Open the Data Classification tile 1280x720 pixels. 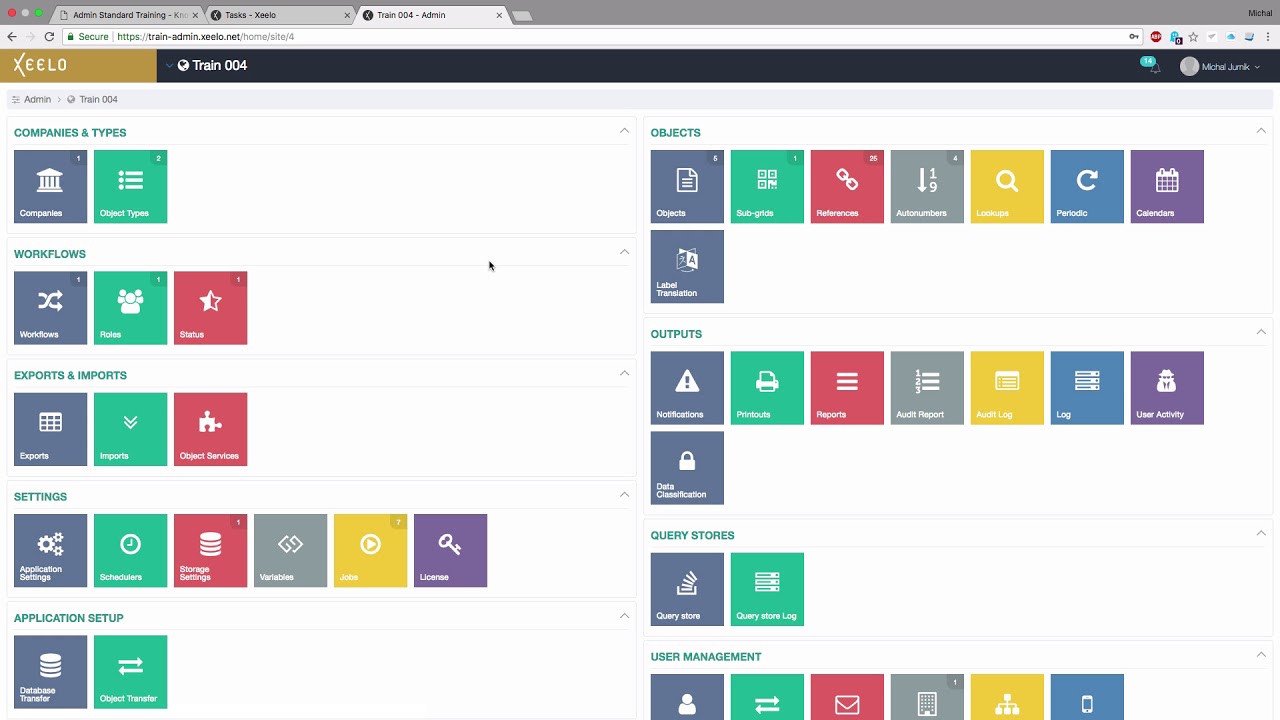[x=687, y=468]
